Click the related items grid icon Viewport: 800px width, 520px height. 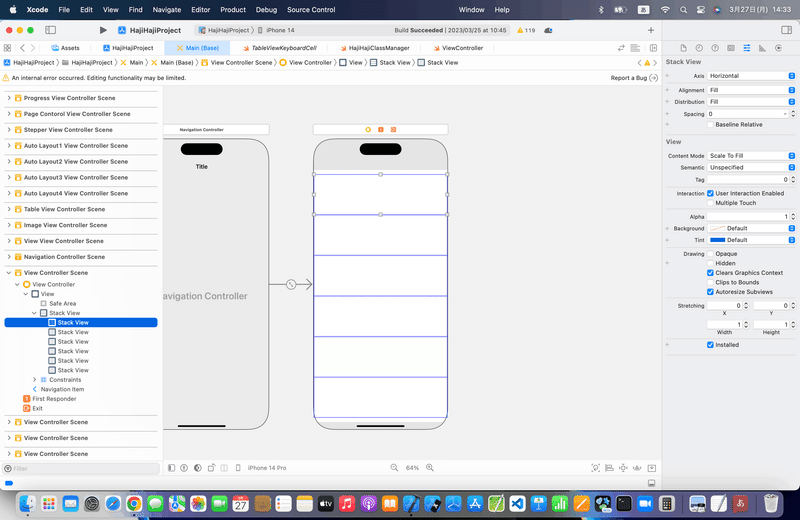[7, 48]
